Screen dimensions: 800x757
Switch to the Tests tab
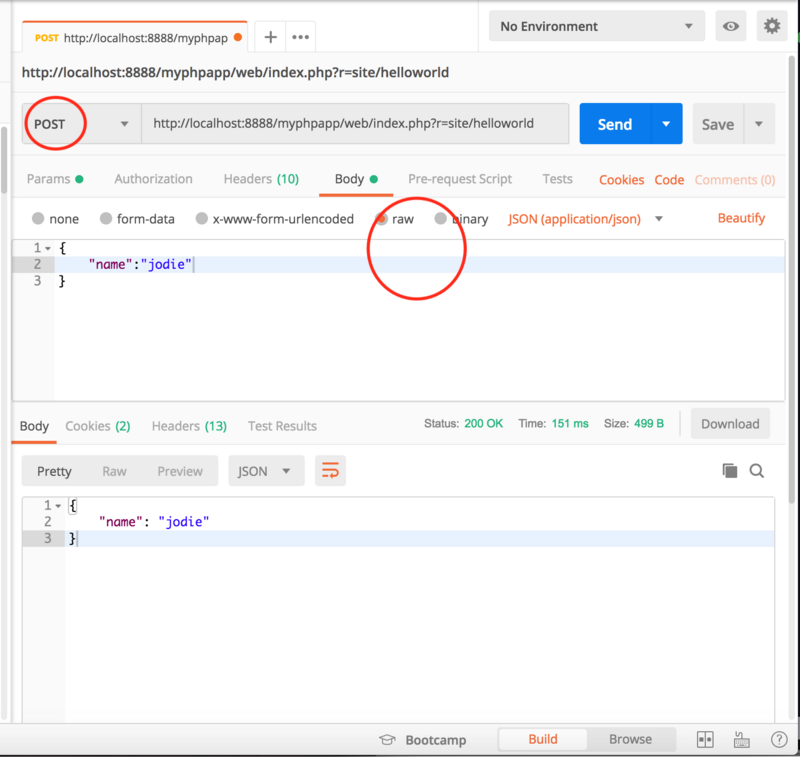557,178
